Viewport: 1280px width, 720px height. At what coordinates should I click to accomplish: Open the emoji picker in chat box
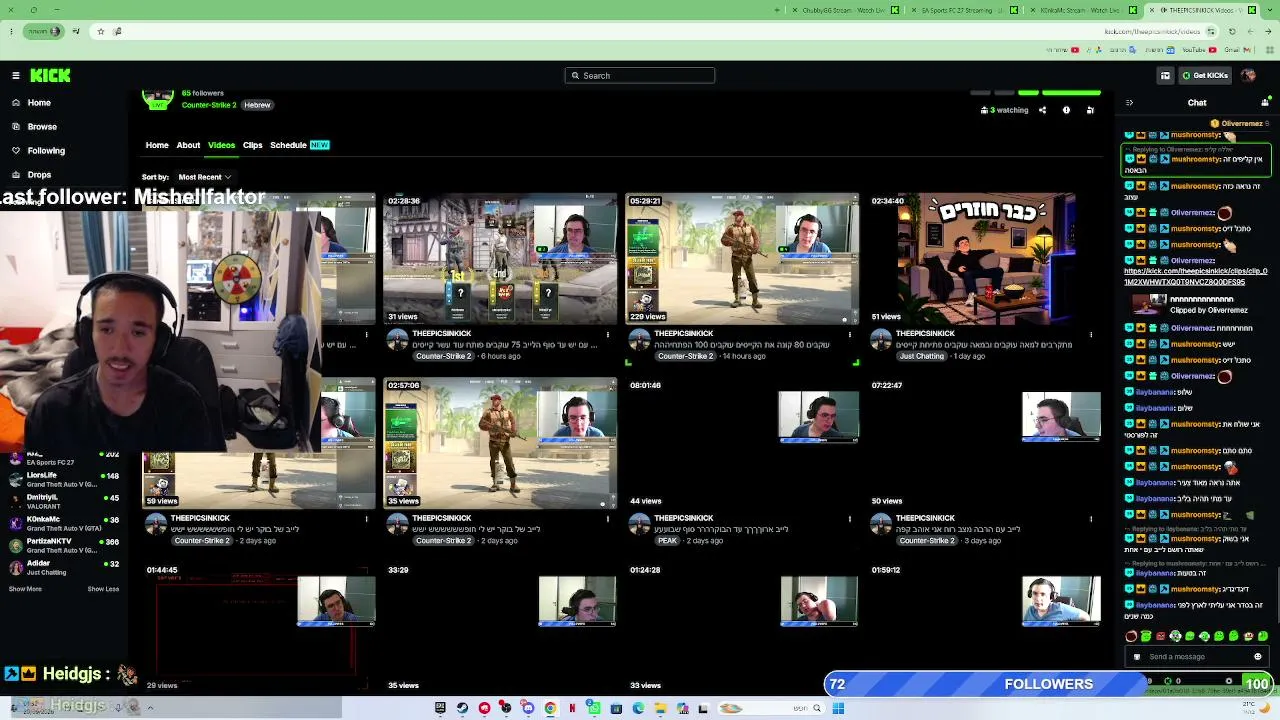pyautogui.click(x=1257, y=657)
